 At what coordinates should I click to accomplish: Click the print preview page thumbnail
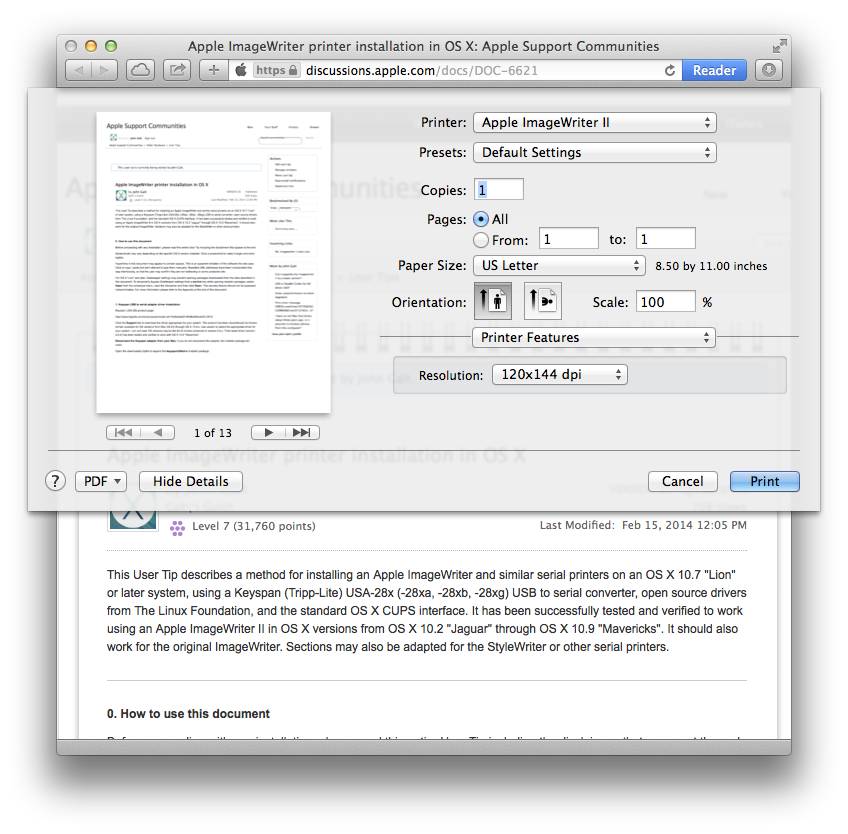coord(214,262)
